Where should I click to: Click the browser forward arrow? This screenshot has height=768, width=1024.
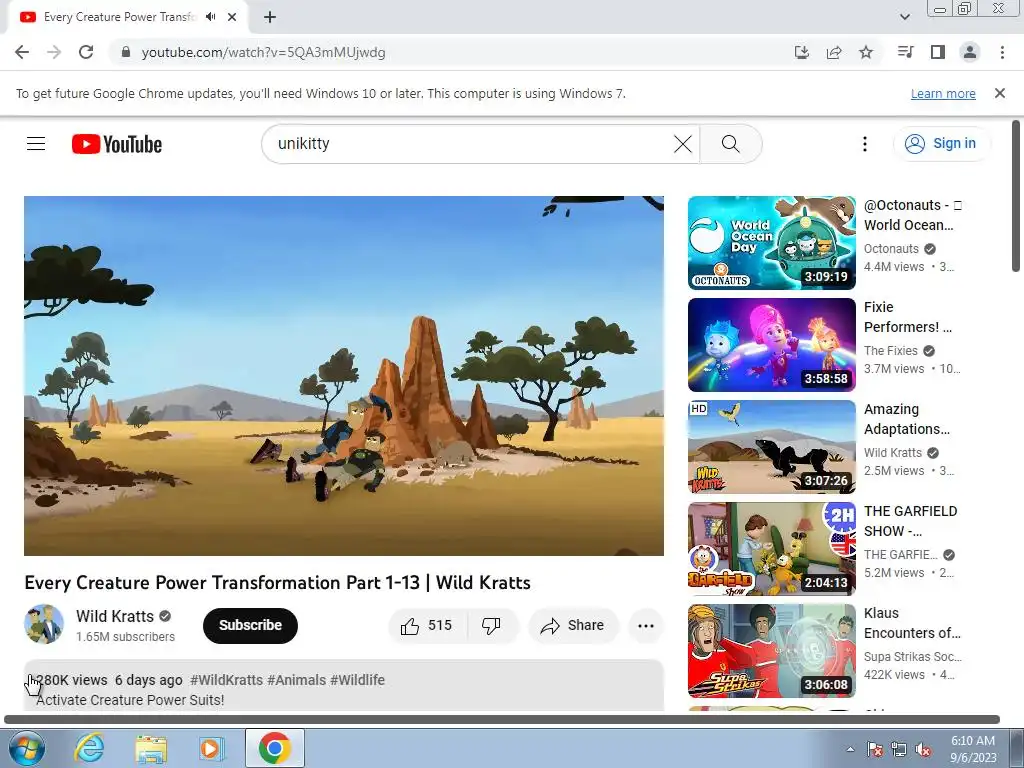tap(54, 52)
